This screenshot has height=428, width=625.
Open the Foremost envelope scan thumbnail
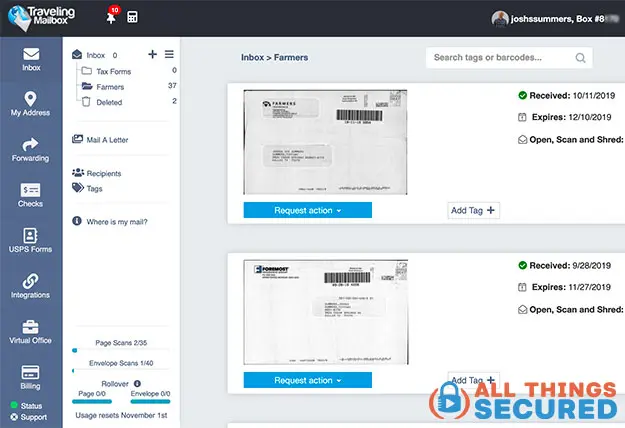[x=326, y=312]
